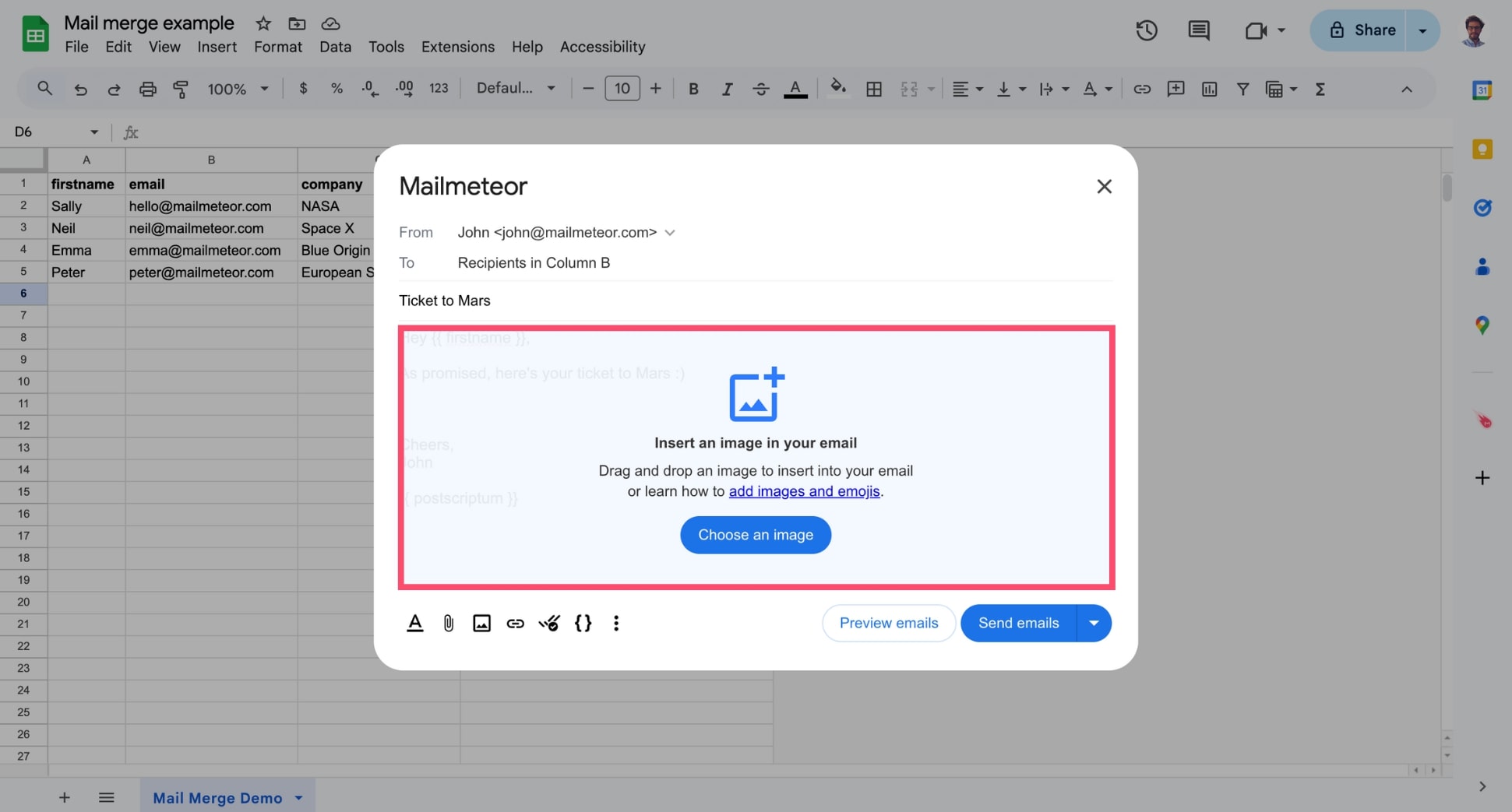Open the Edit menu
Screen dimensions: 1512x812
pyautogui.click(x=118, y=47)
